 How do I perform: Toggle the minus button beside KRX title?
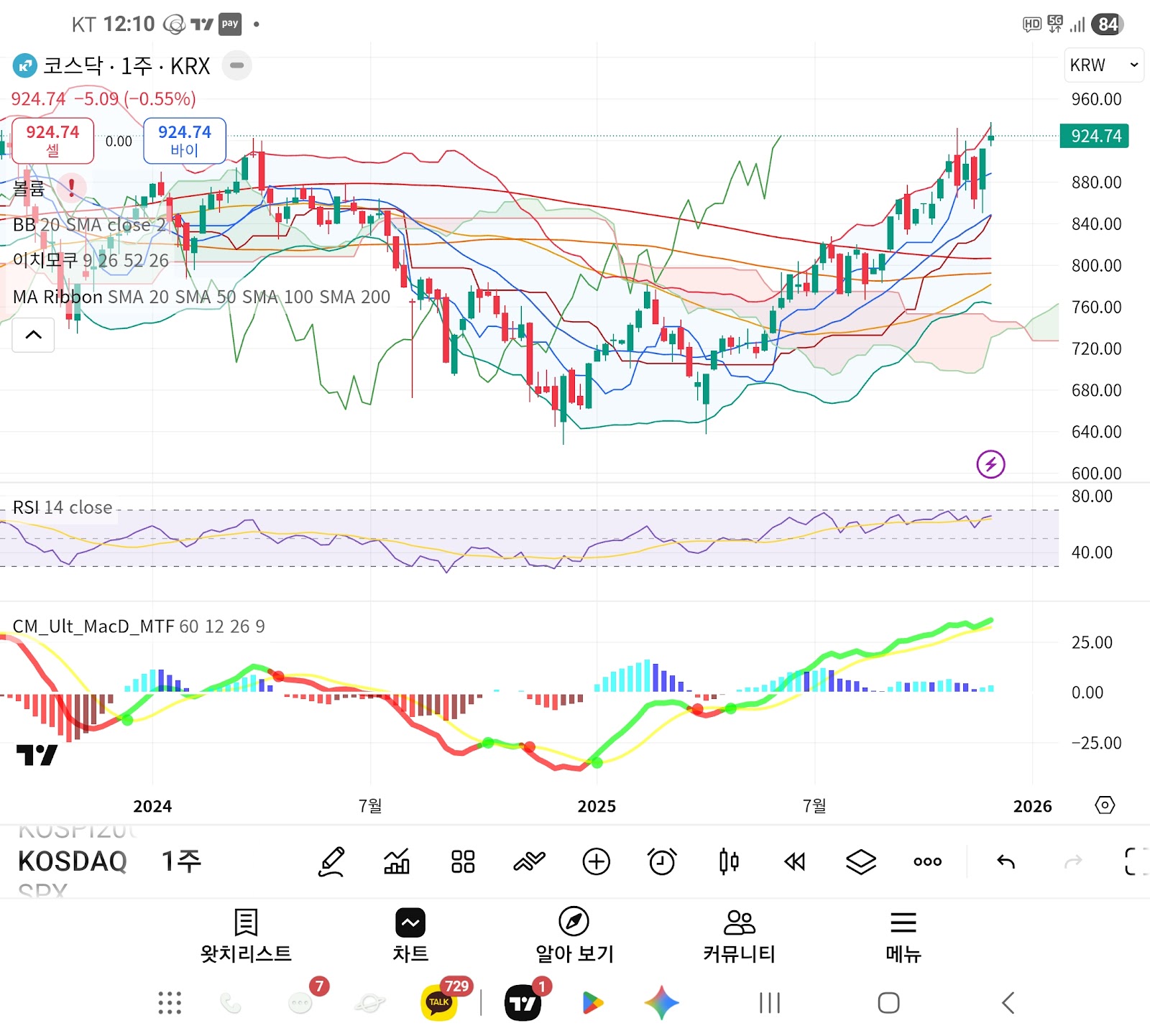click(236, 65)
